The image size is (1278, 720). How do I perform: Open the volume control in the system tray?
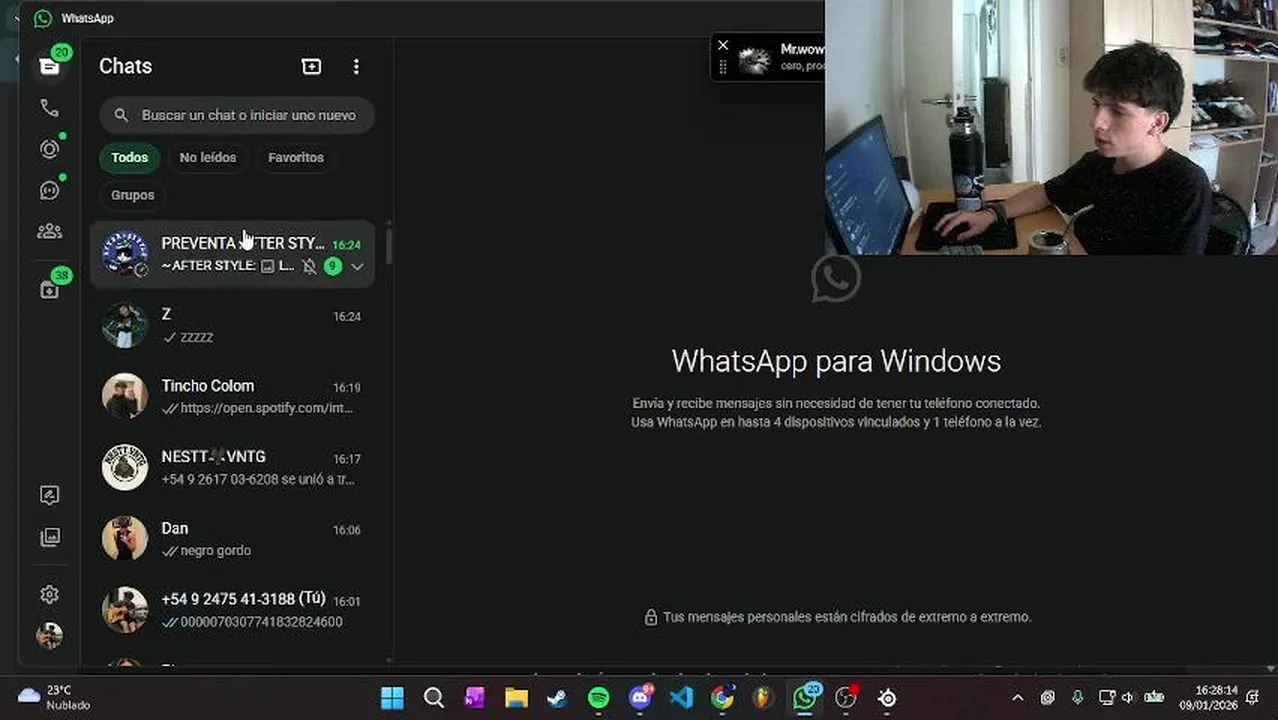tap(1128, 698)
